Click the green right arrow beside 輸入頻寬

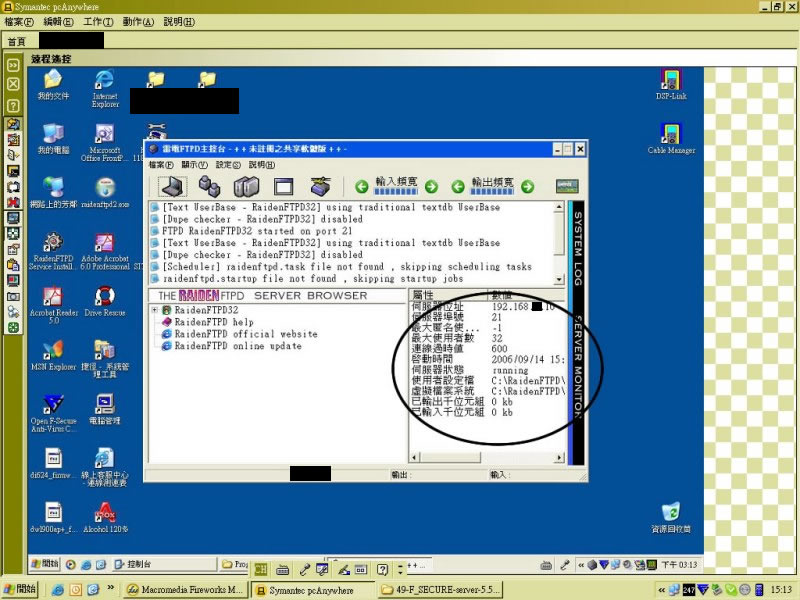(x=431, y=187)
